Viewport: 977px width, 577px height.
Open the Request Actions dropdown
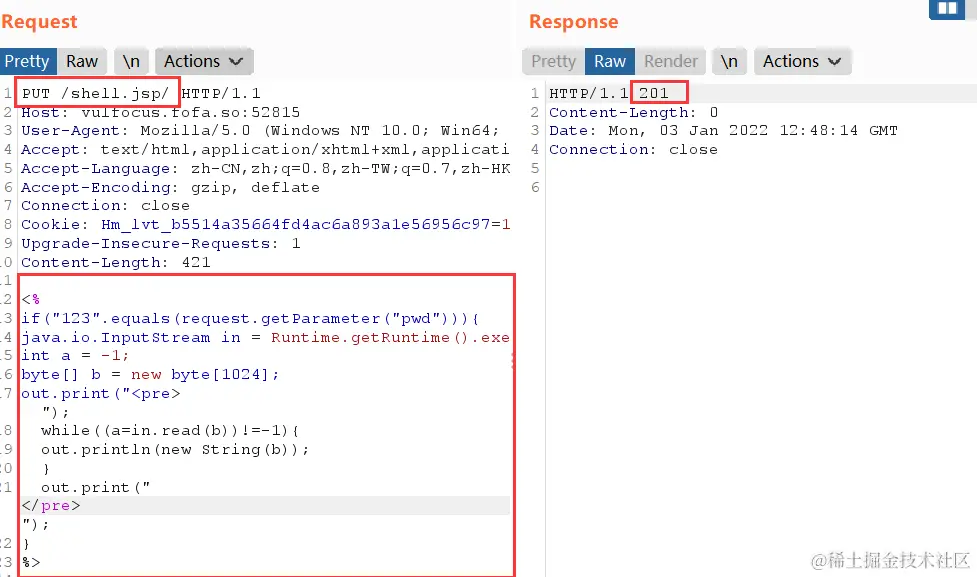click(204, 61)
